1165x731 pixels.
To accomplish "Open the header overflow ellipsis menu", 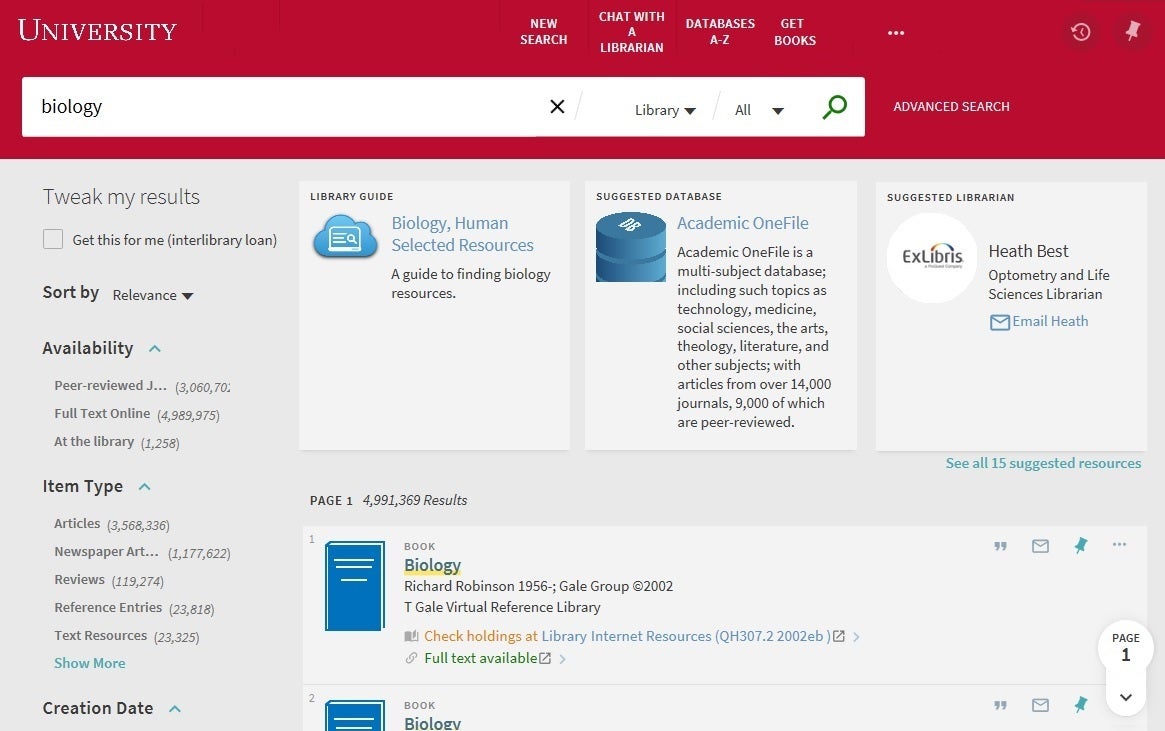I will 895,33.
